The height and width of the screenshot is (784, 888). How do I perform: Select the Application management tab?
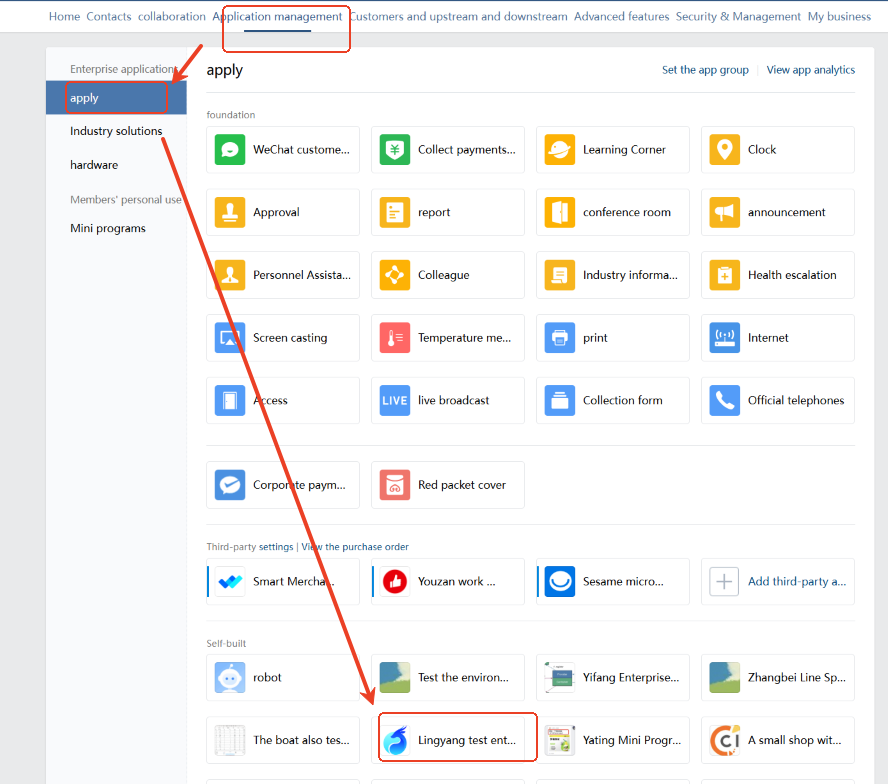(277, 16)
